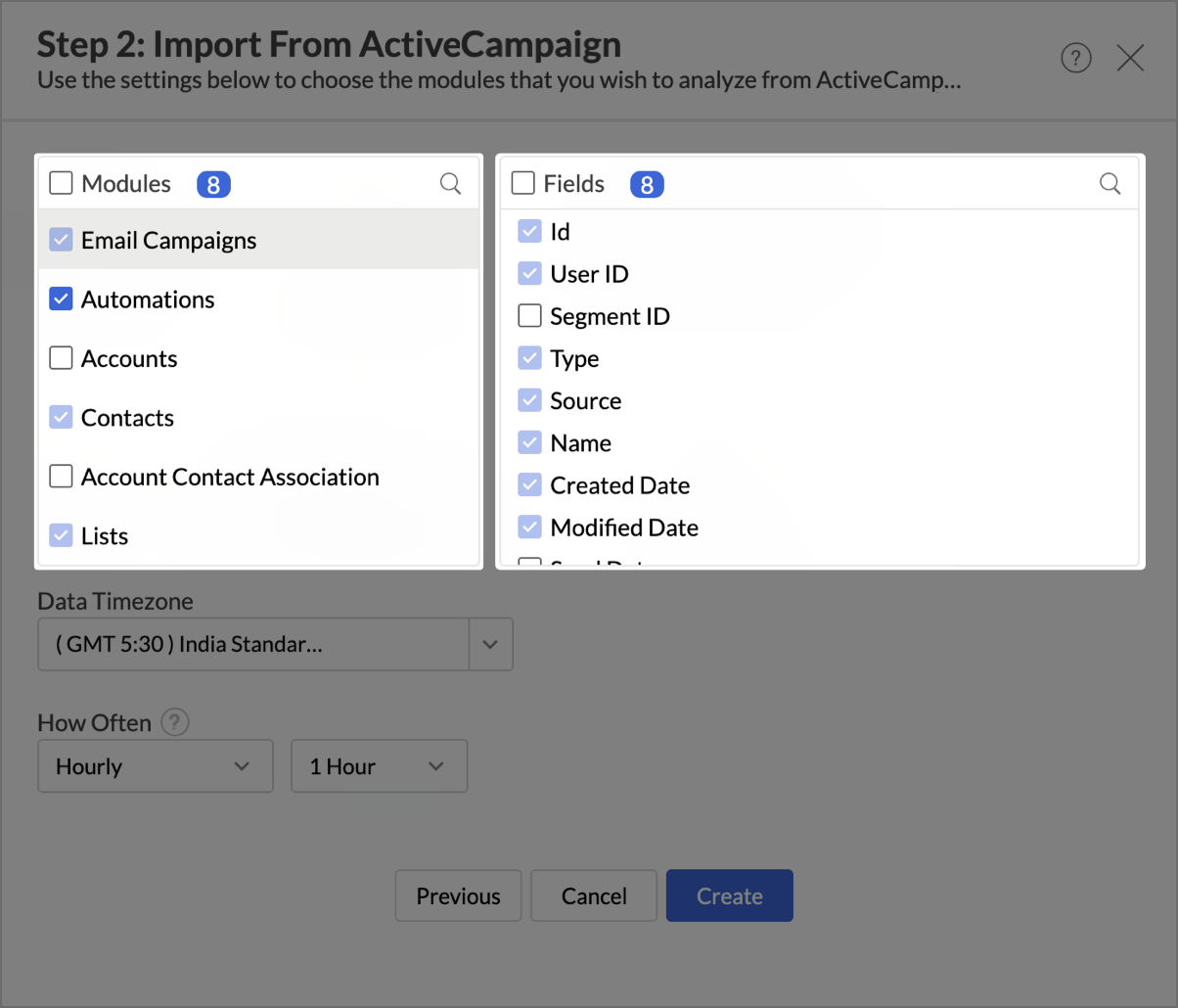Uncheck the Modified Date field checkbox

[x=529, y=527]
